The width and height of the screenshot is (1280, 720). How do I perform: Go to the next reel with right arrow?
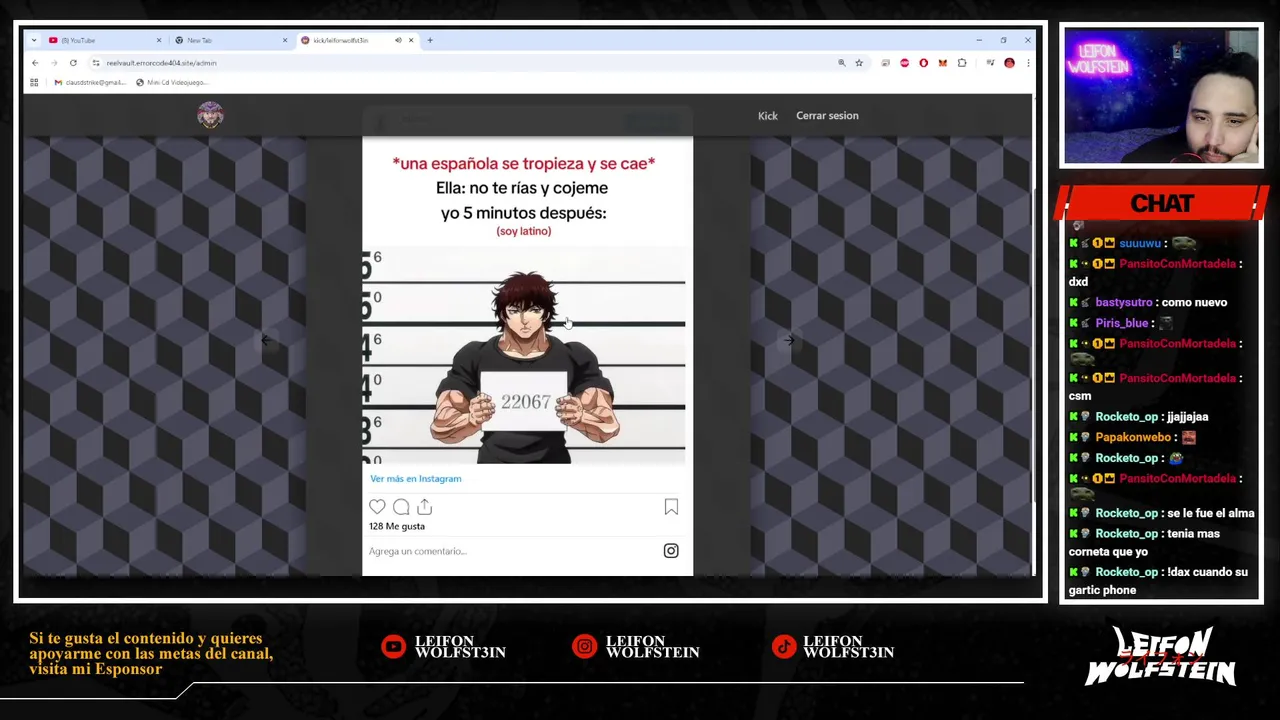click(789, 341)
